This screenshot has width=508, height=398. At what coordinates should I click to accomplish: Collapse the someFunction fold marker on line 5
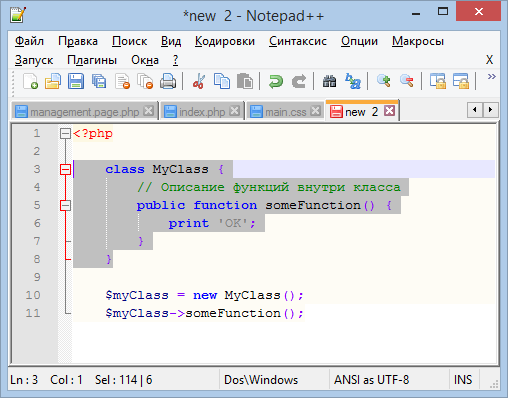pyautogui.click(x=65, y=205)
